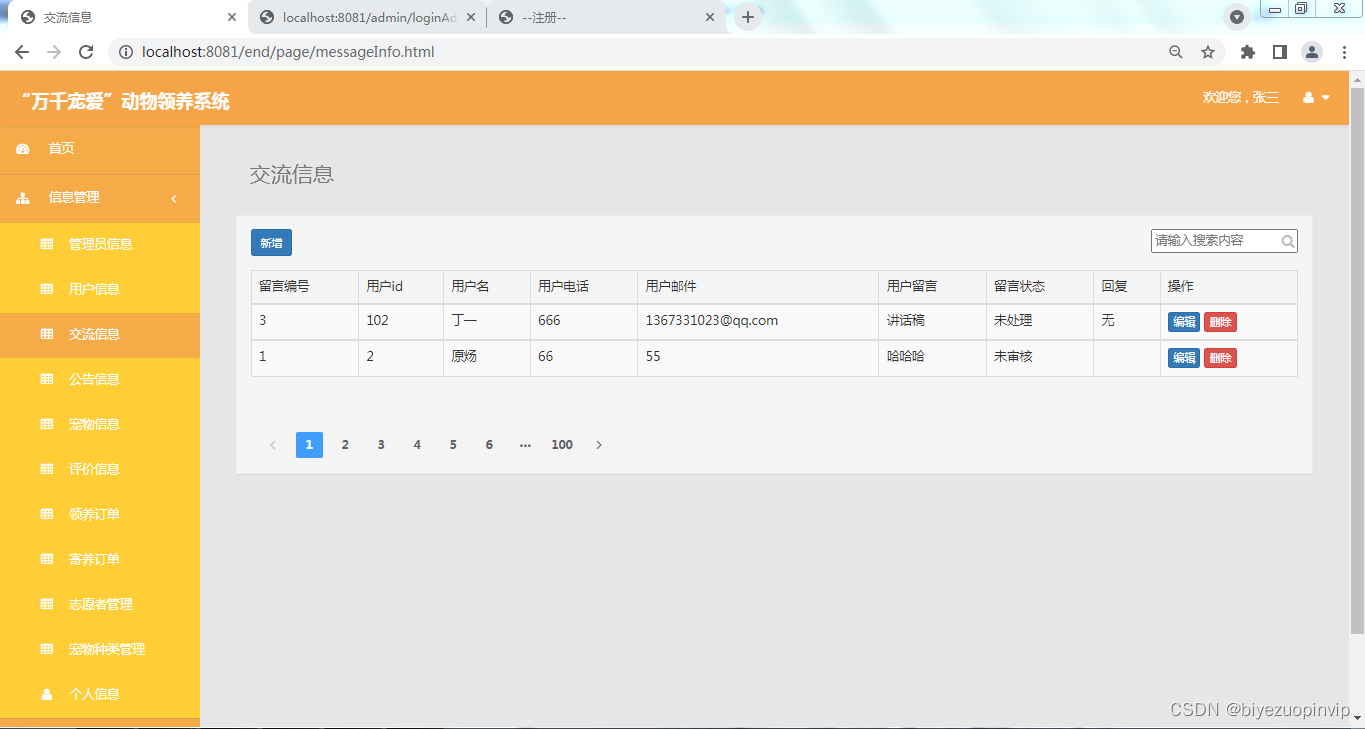This screenshot has height=729, width=1365.
Task: Switch to the --注册-- tab
Action: tap(607, 17)
